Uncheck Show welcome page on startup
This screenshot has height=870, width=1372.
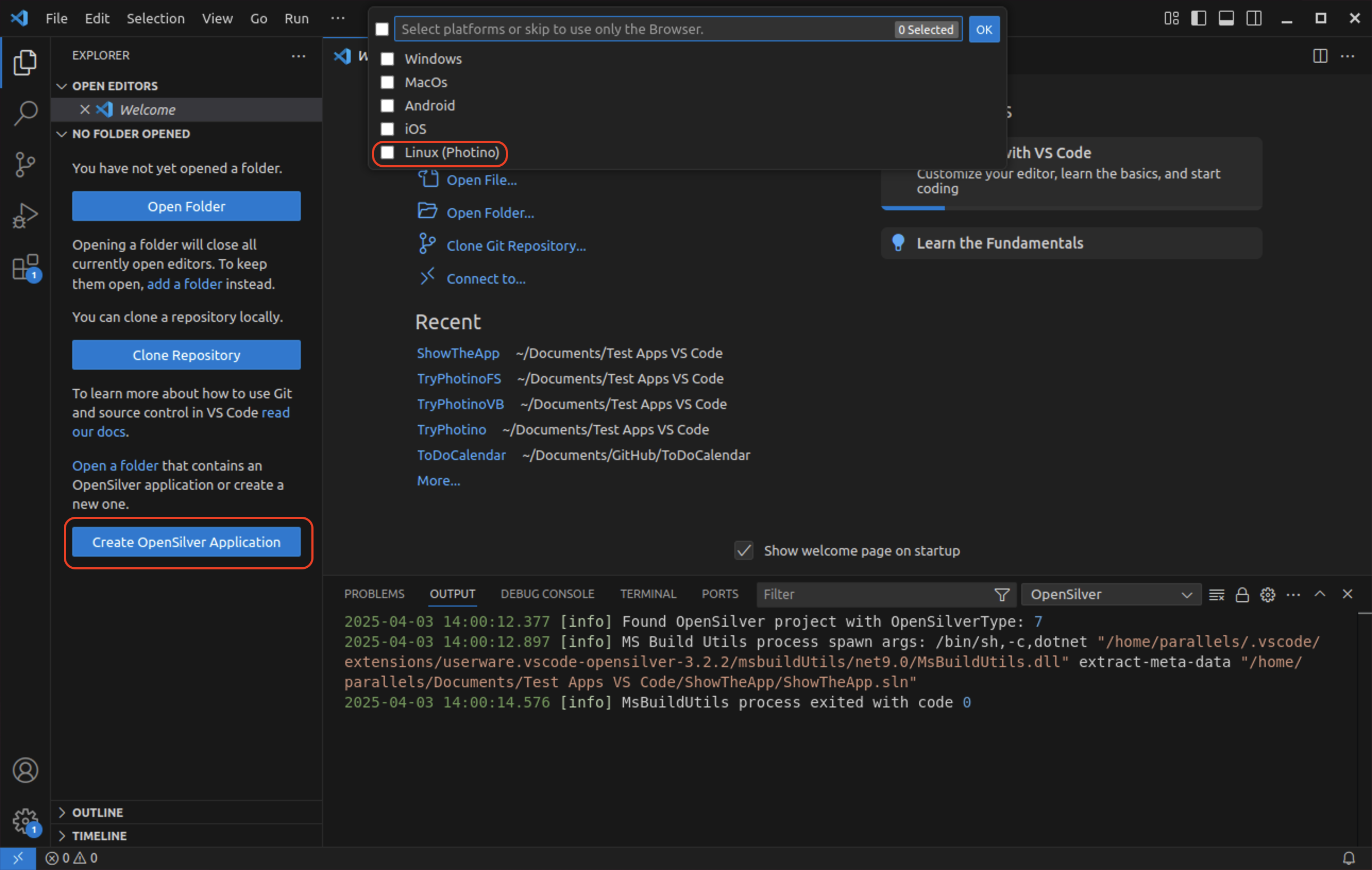click(743, 551)
